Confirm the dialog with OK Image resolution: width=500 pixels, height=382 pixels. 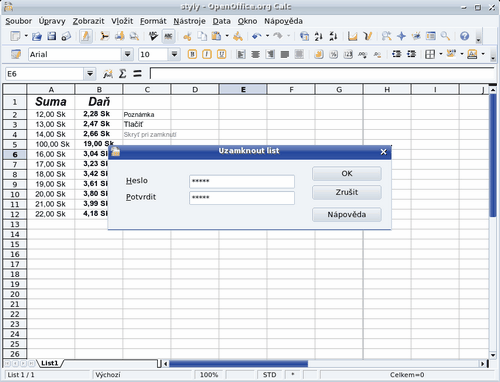pyautogui.click(x=347, y=174)
